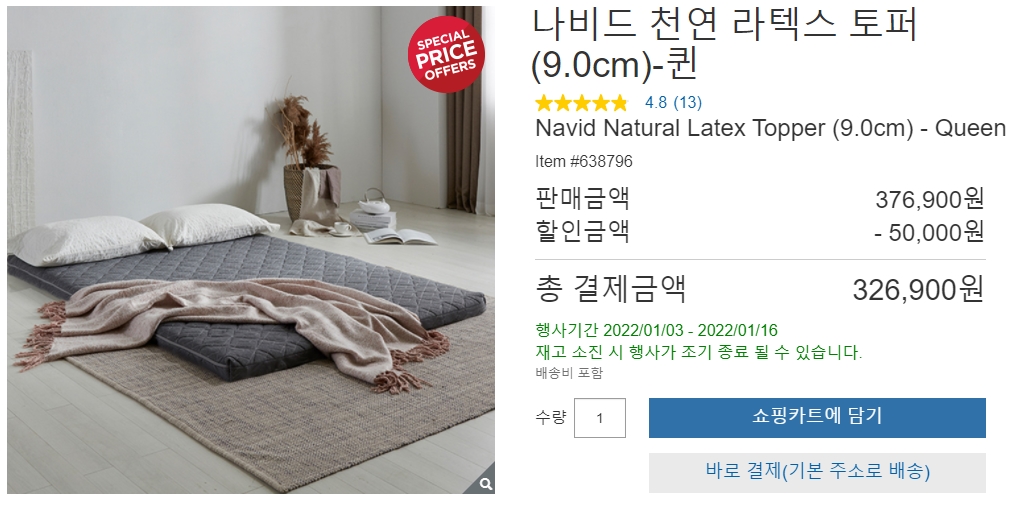Click the 배송비 포함 shipping note
This screenshot has height=506, width=1012.
569,373
